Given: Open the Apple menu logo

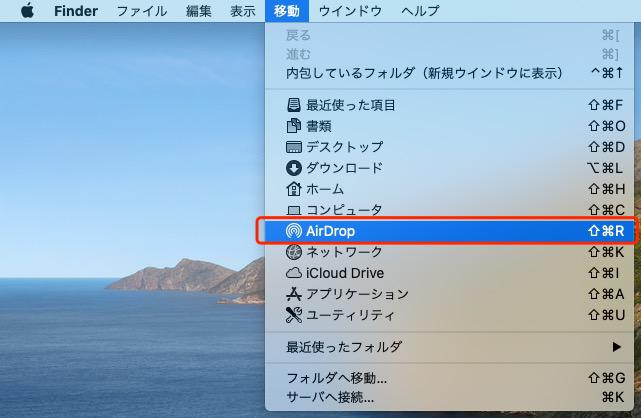Looking at the screenshot, I should pyautogui.click(x=27, y=11).
